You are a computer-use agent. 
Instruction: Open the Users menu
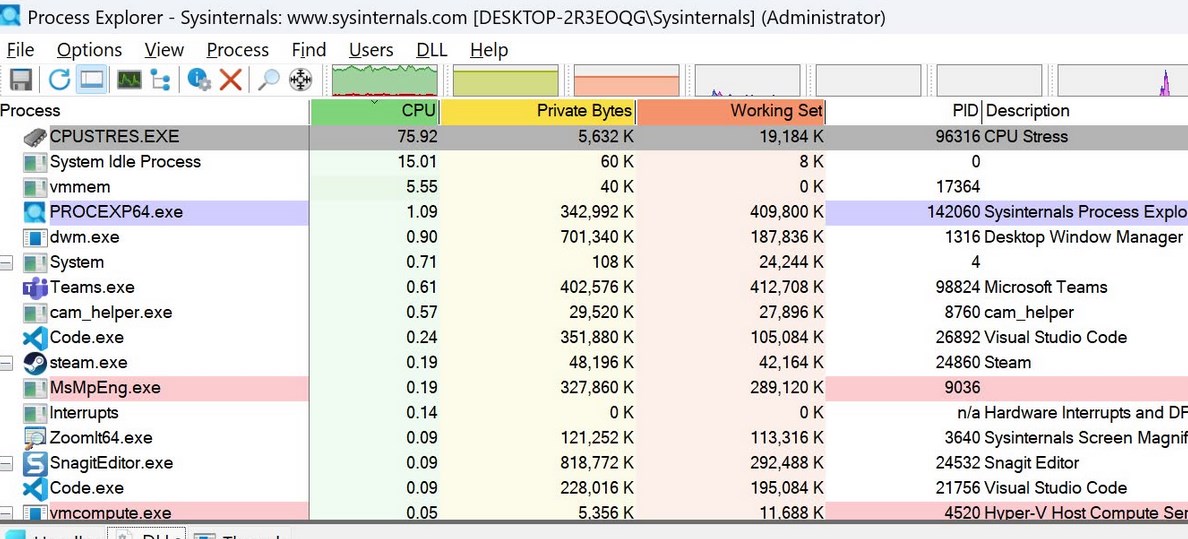(x=371, y=50)
